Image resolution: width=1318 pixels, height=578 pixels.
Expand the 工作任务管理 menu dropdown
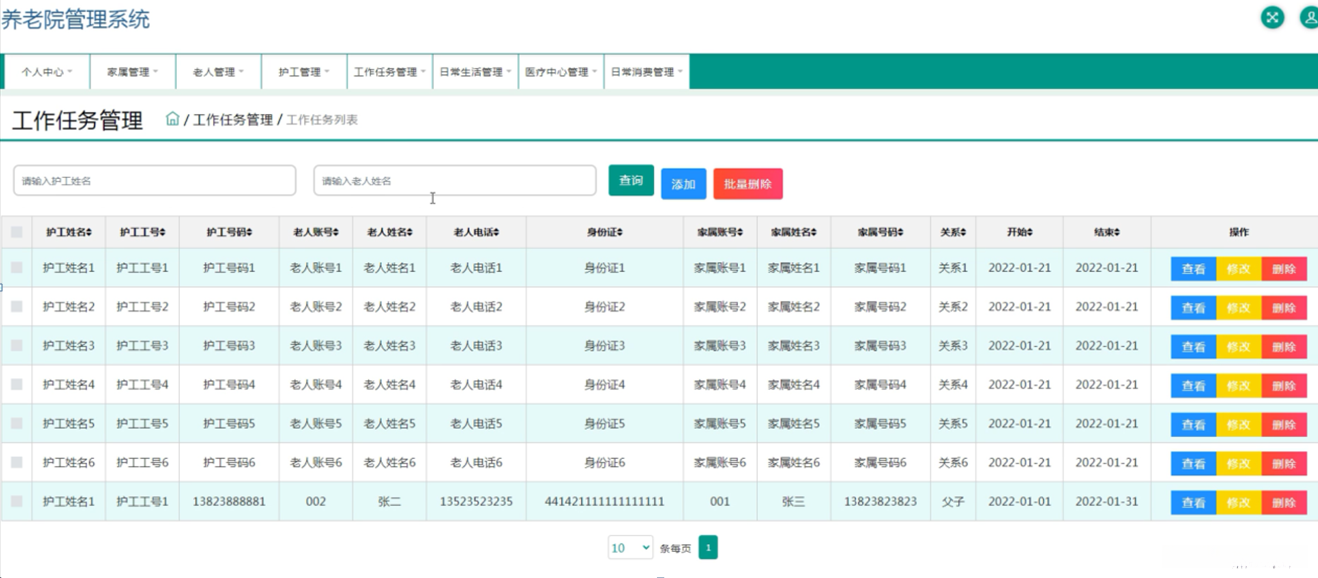[389, 72]
